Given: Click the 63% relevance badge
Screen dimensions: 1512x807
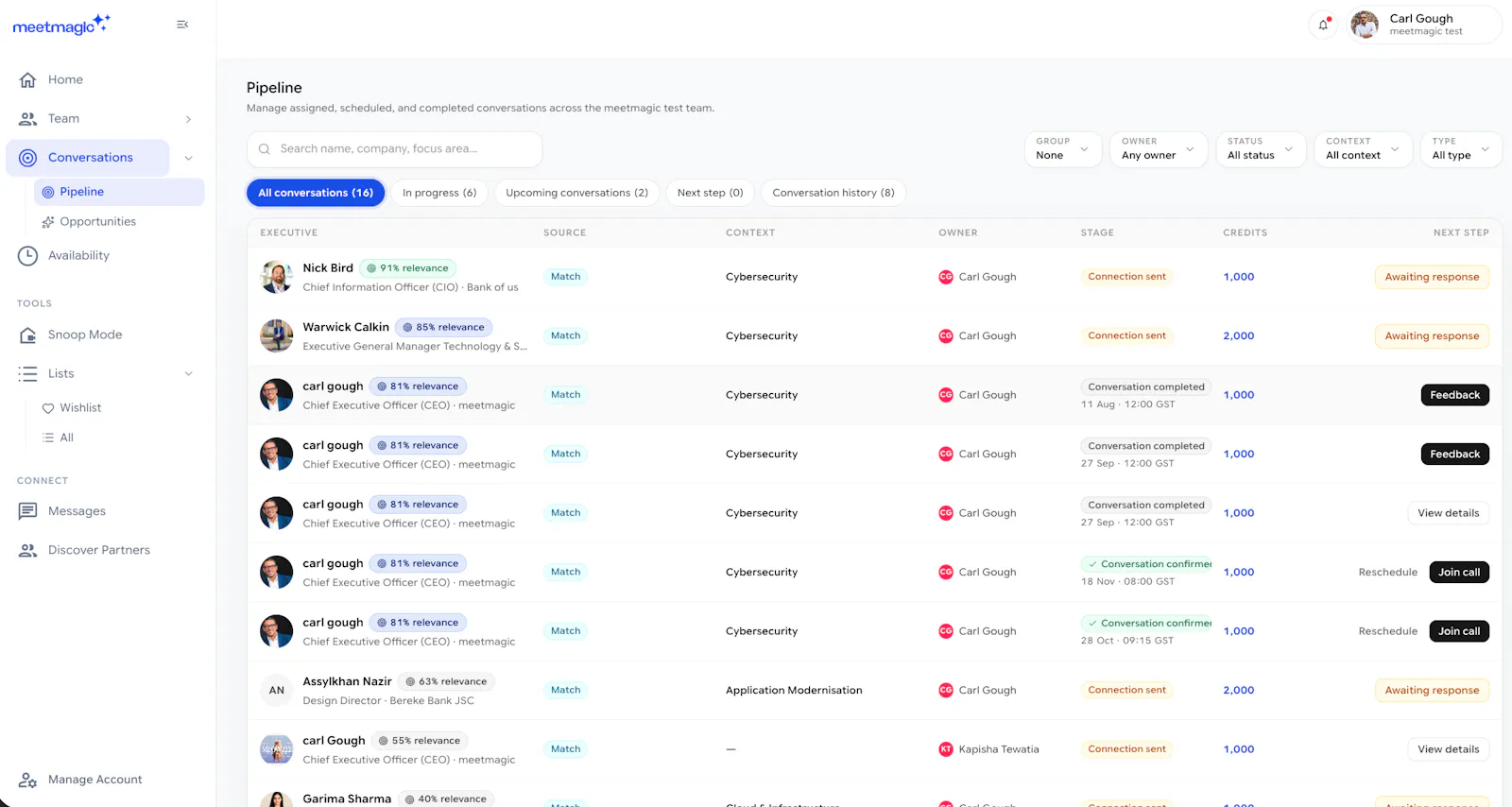Looking at the screenshot, I should pos(446,682).
